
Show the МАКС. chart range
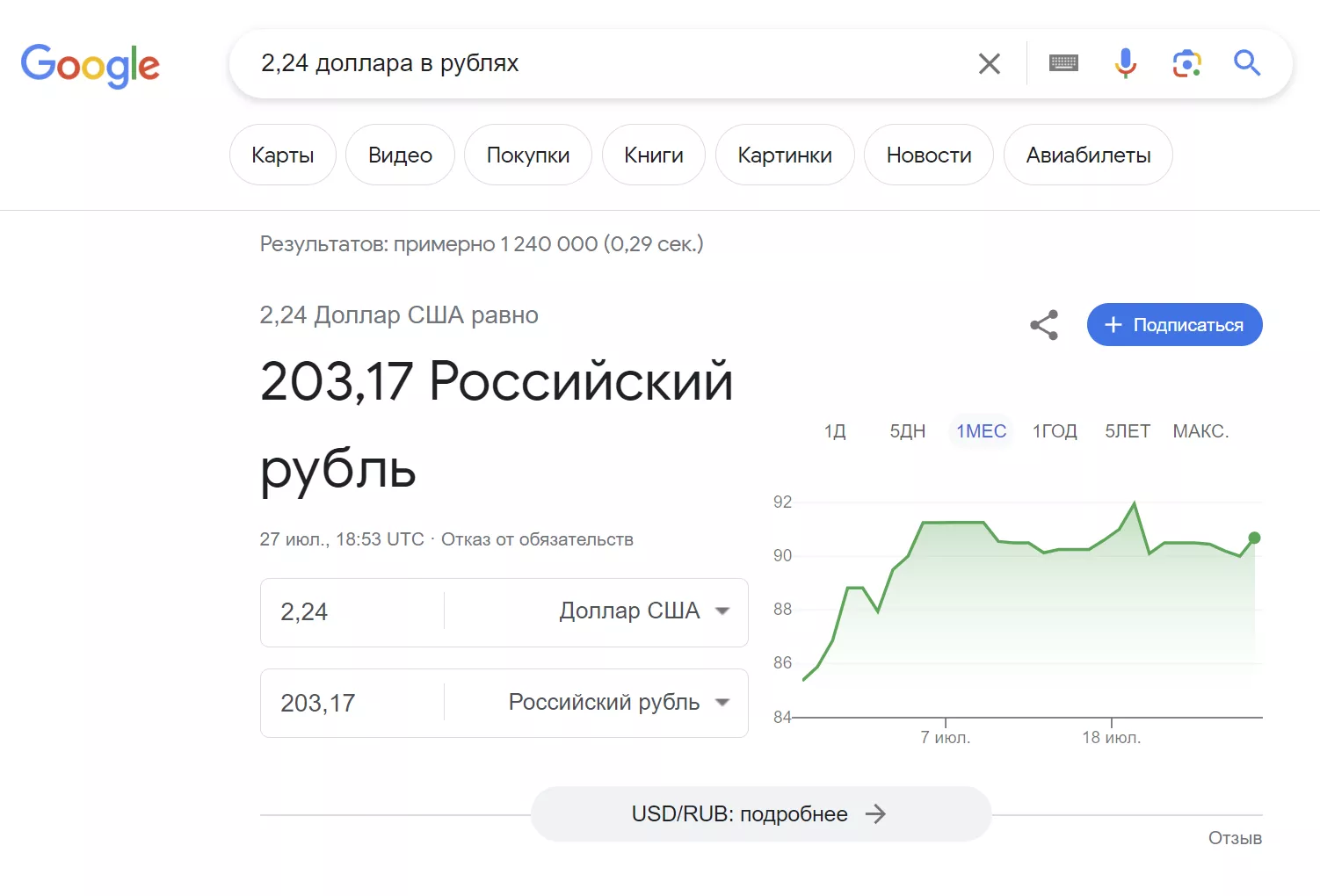coord(1200,431)
